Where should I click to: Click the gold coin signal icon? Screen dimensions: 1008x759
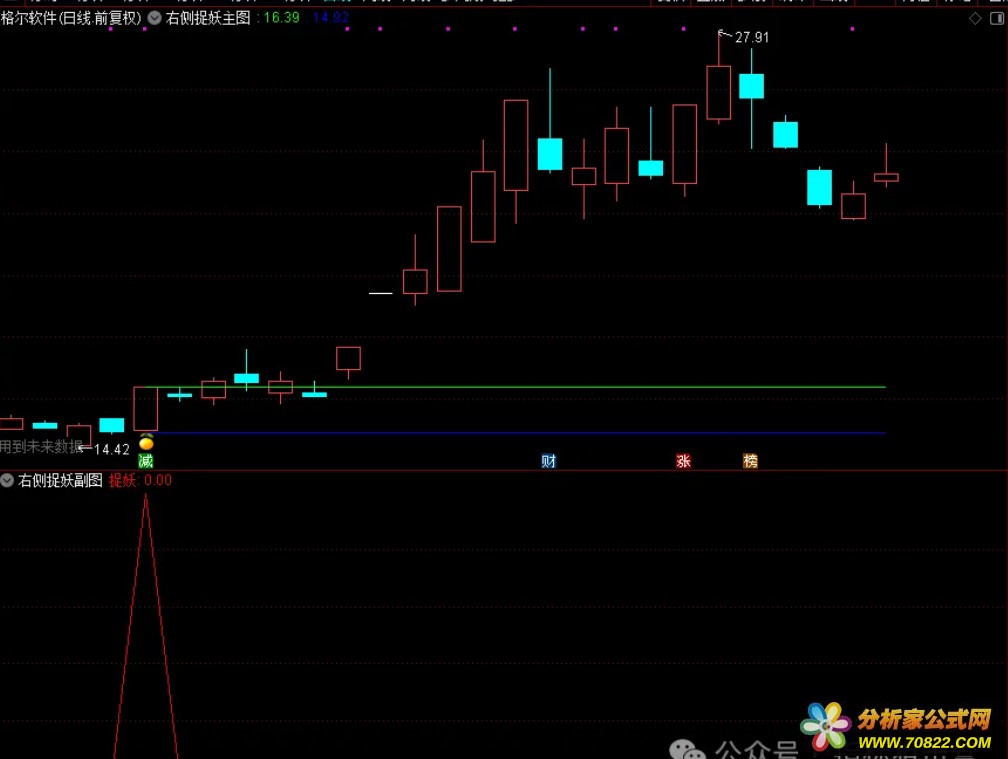(x=146, y=443)
